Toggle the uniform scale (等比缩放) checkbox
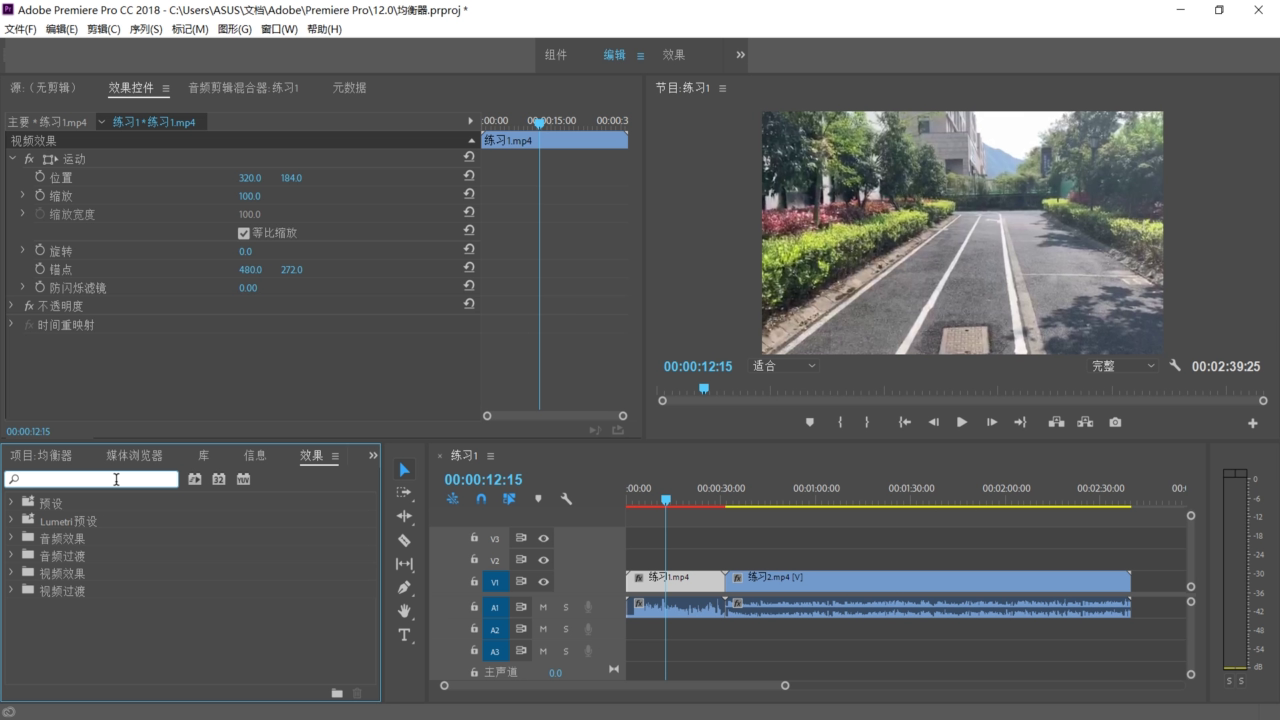Viewport: 1280px width, 720px height. (x=244, y=233)
